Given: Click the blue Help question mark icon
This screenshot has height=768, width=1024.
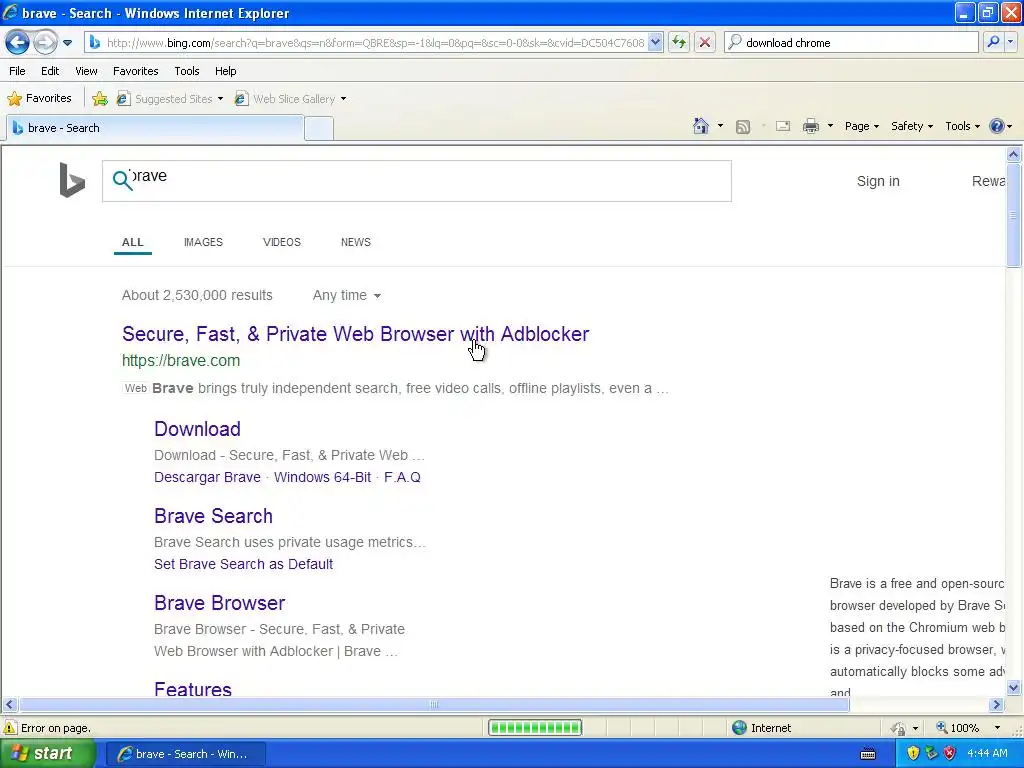Looking at the screenshot, I should (997, 126).
